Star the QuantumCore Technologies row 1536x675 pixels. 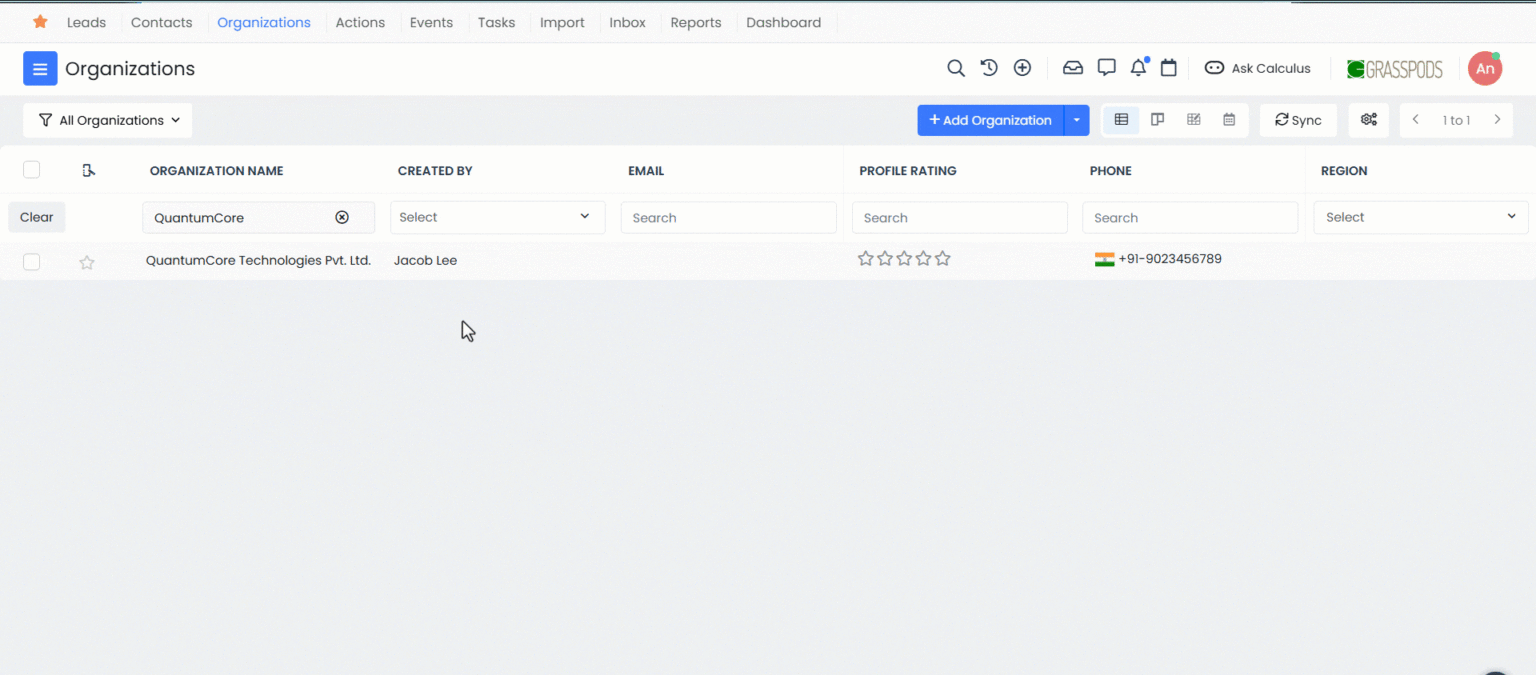pyautogui.click(x=87, y=262)
